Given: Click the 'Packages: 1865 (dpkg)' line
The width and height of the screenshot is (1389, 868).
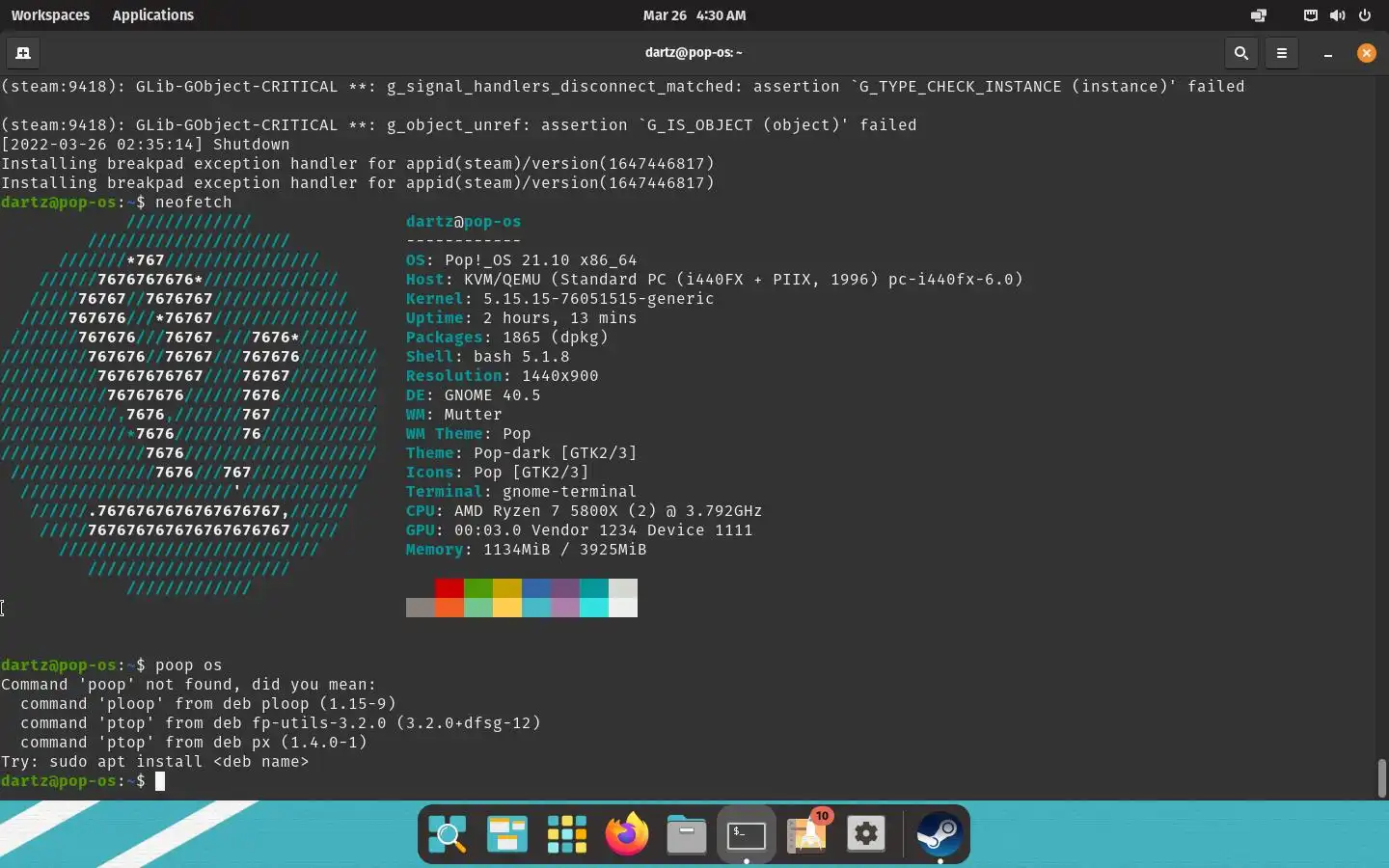Looking at the screenshot, I should click(x=507, y=338).
